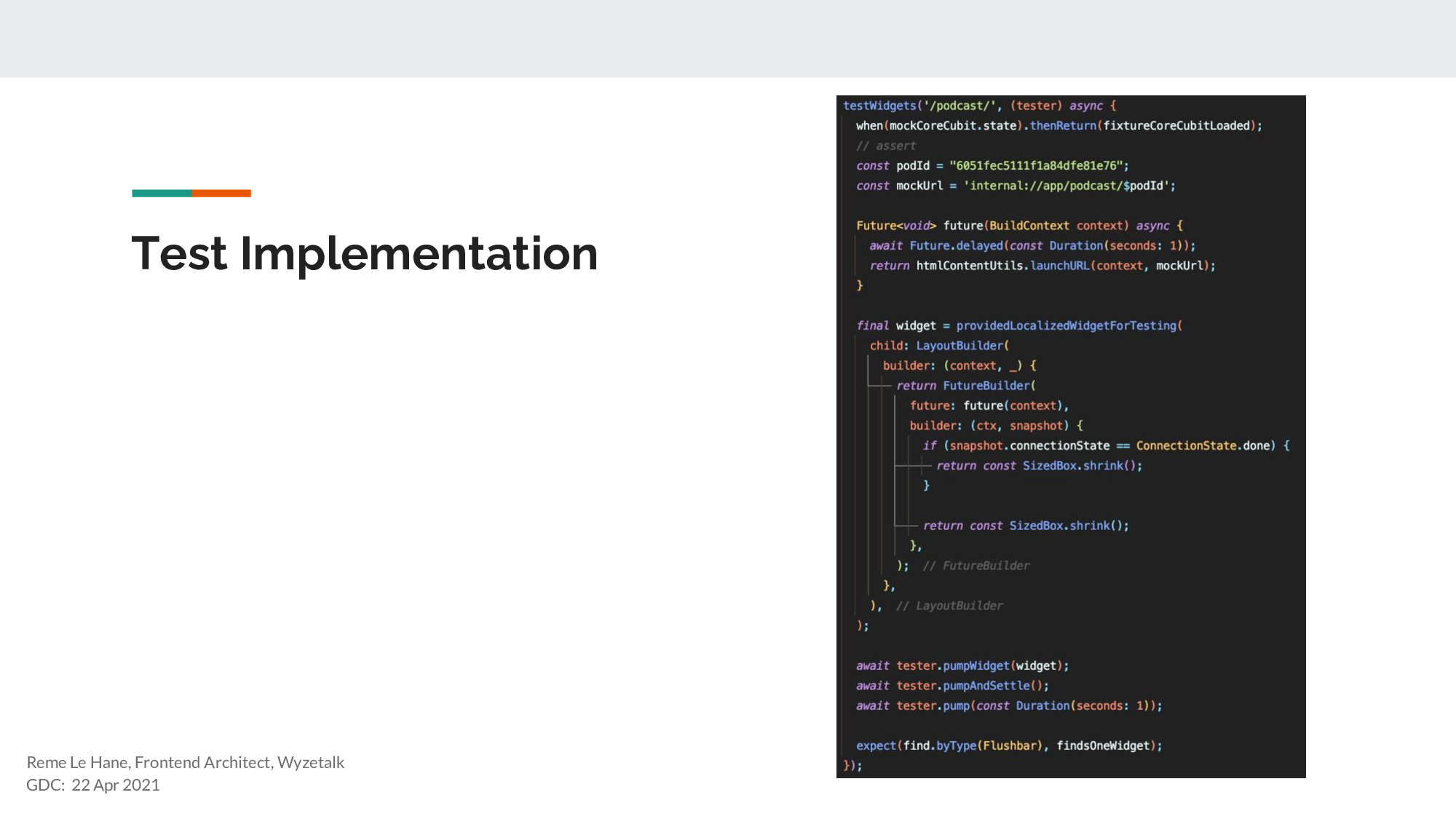Viewport: 1456px width, 819px height.
Task: Click the ConnectionState.done condition line
Action: coord(1105,446)
